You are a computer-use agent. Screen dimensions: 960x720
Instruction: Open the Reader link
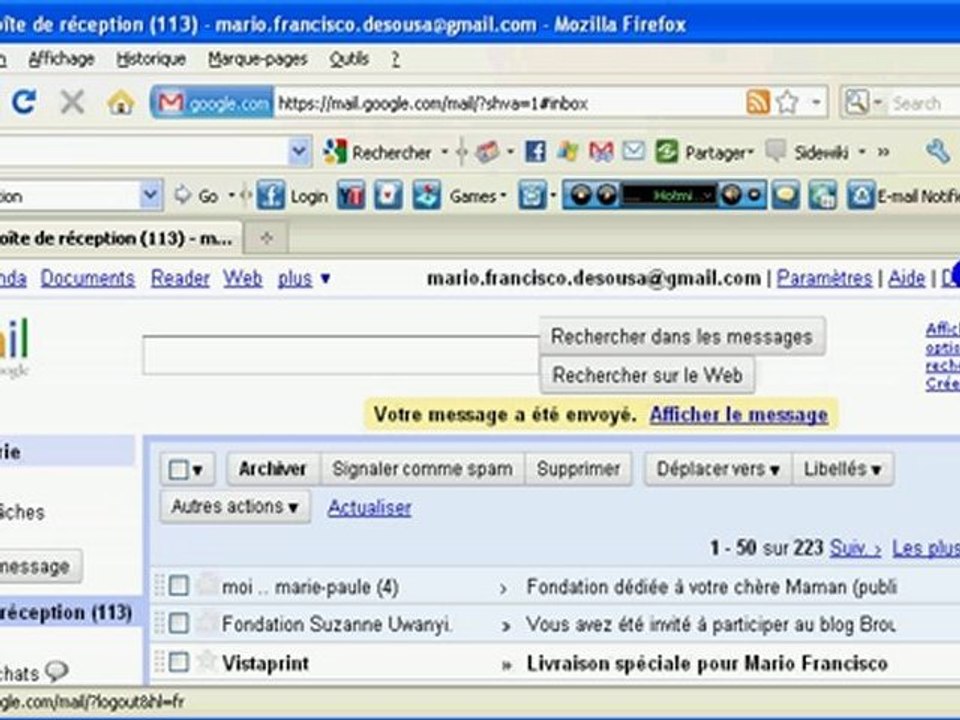180,278
